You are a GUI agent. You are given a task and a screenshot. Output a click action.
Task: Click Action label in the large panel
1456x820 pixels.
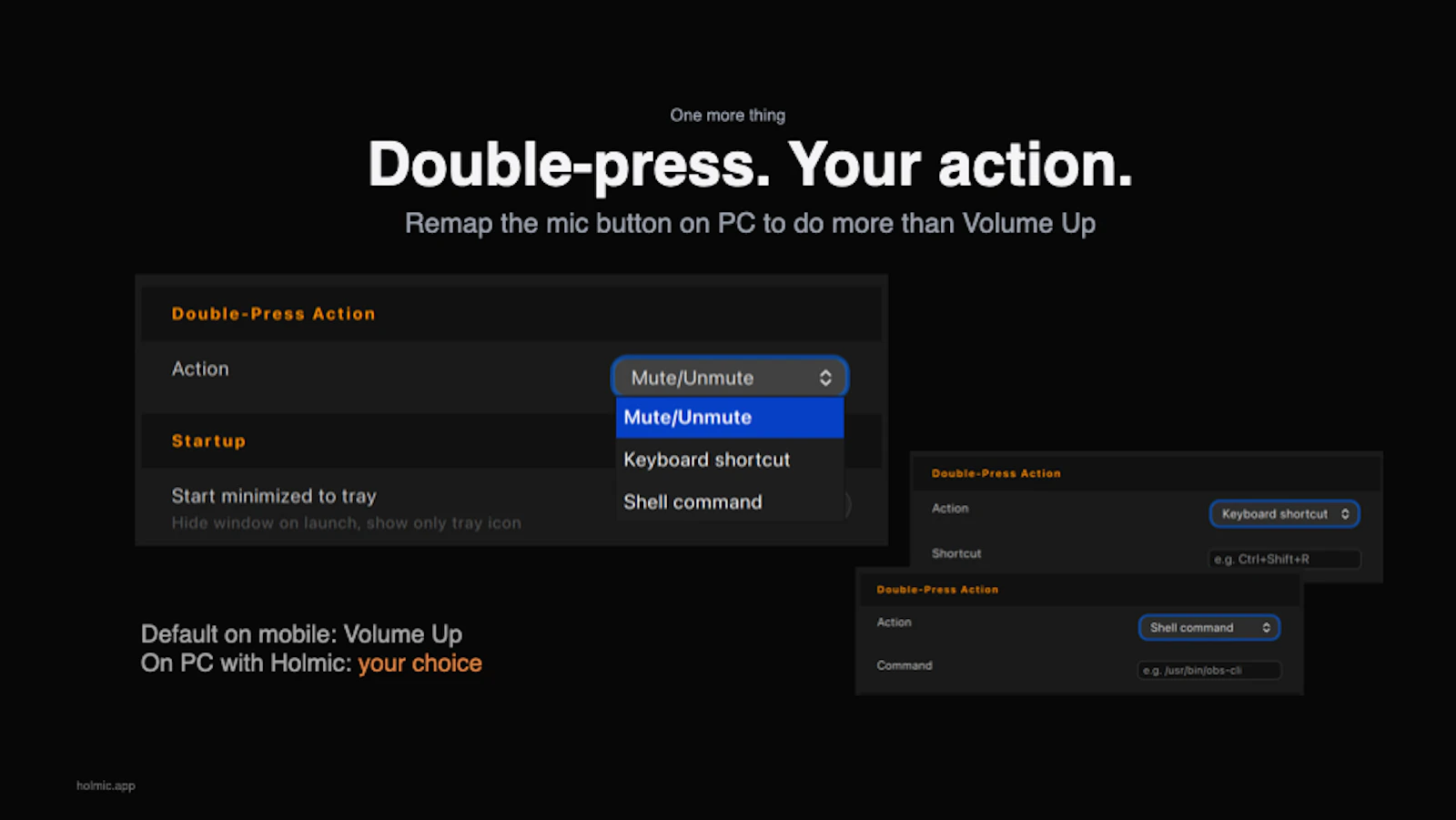pyautogui.click(x=200, y=370)
